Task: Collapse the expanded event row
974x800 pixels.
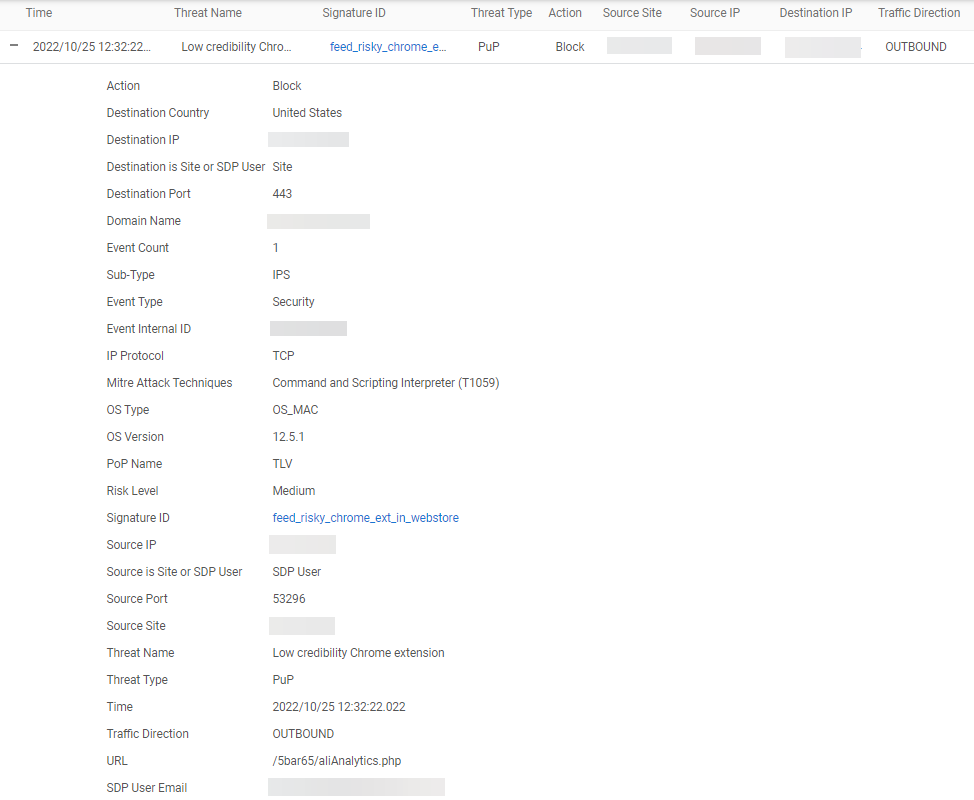Action: point(14,46)
